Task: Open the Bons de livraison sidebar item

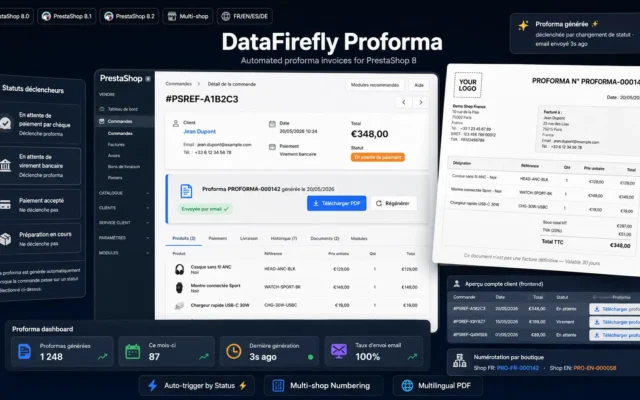Action: 124,167
